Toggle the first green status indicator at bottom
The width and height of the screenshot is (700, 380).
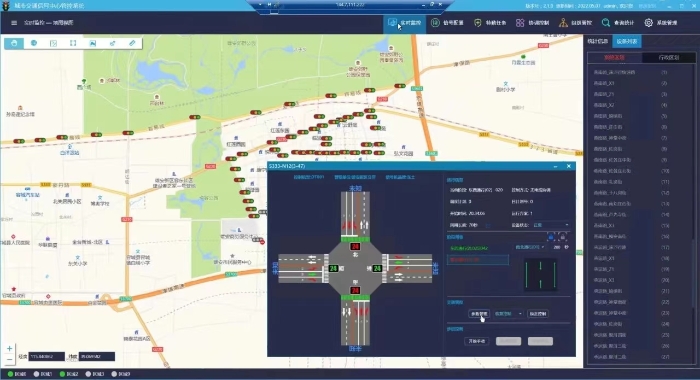tap(10, 374)
